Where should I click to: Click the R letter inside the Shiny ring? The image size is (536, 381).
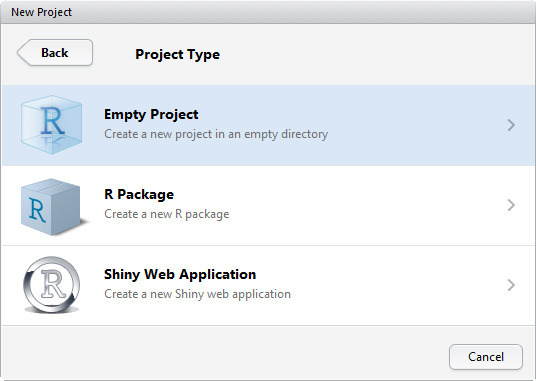(x=53, y=284)
